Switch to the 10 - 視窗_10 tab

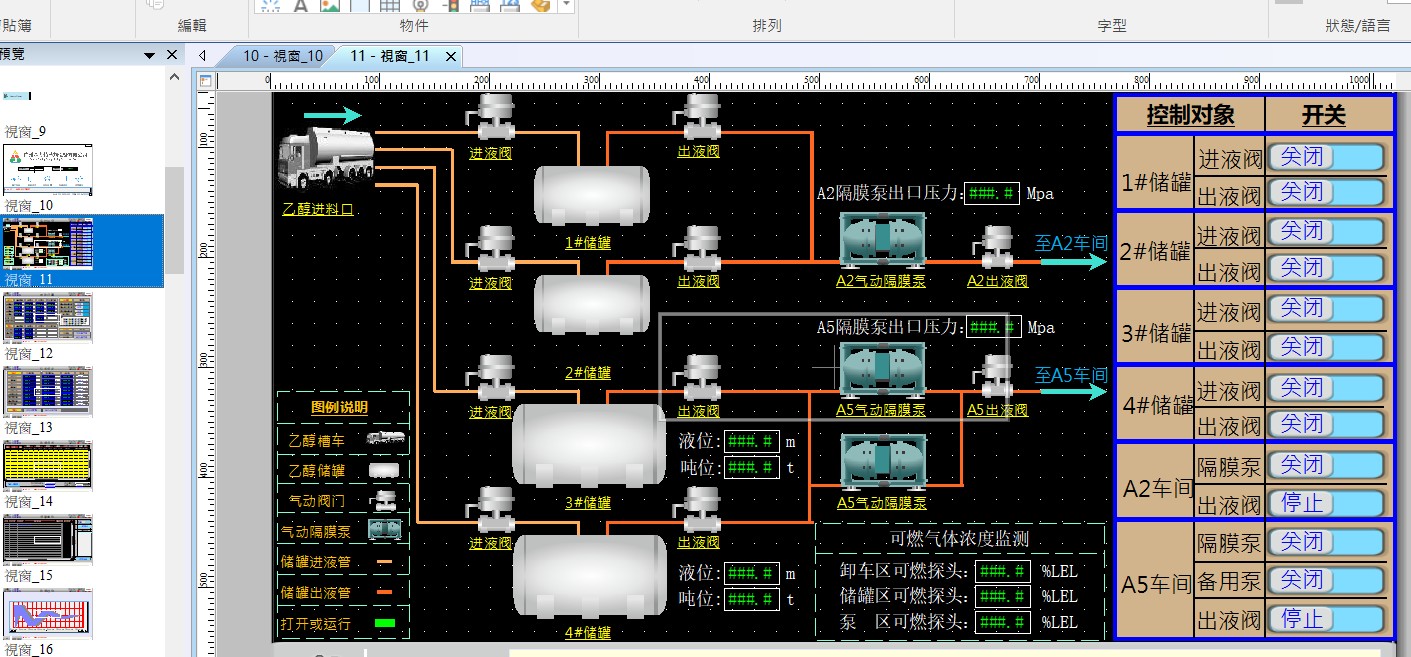[283, 56]
